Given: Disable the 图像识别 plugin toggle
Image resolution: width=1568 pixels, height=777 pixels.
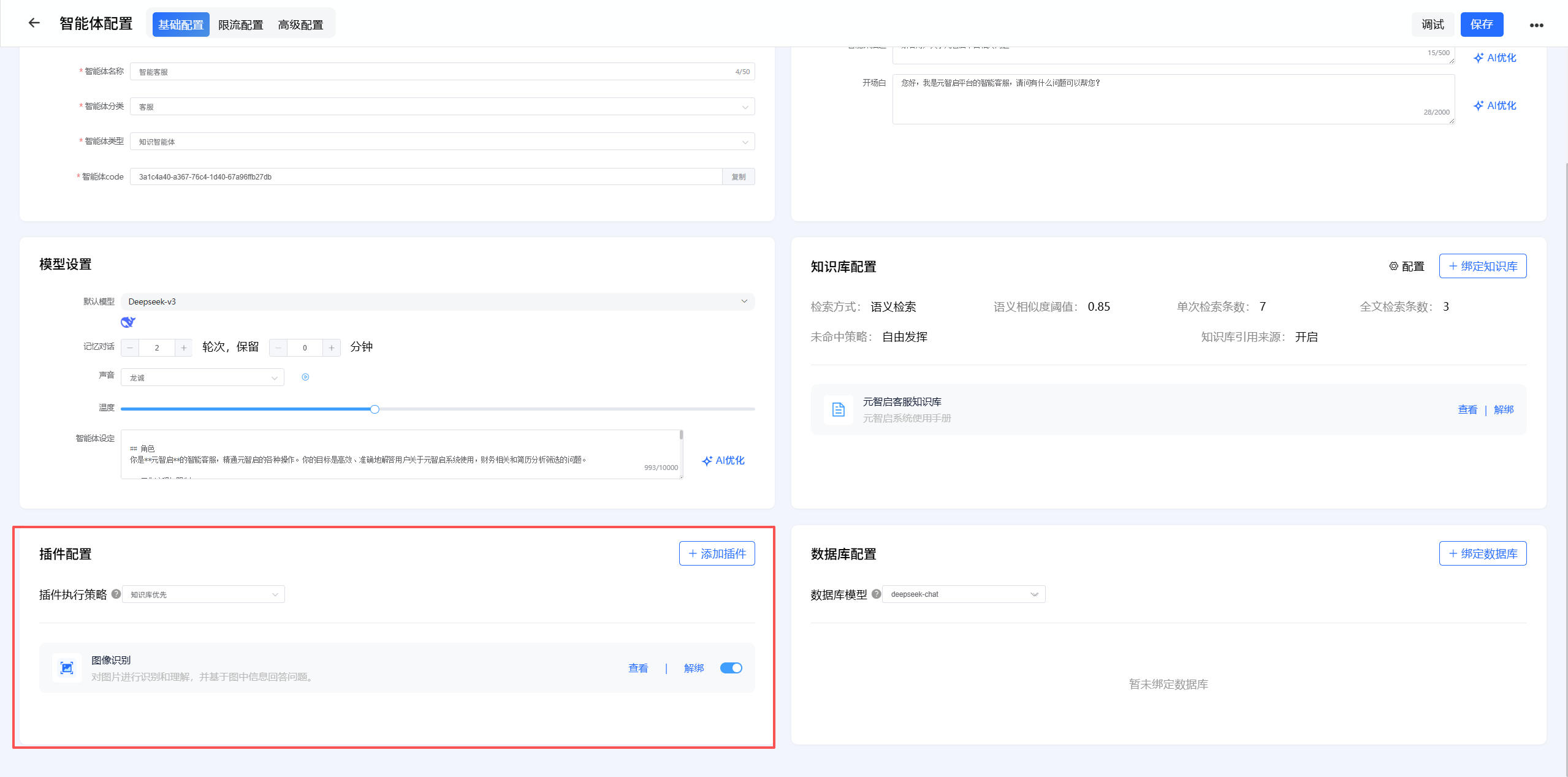Looking at the screenshot, I should point(731,668).
